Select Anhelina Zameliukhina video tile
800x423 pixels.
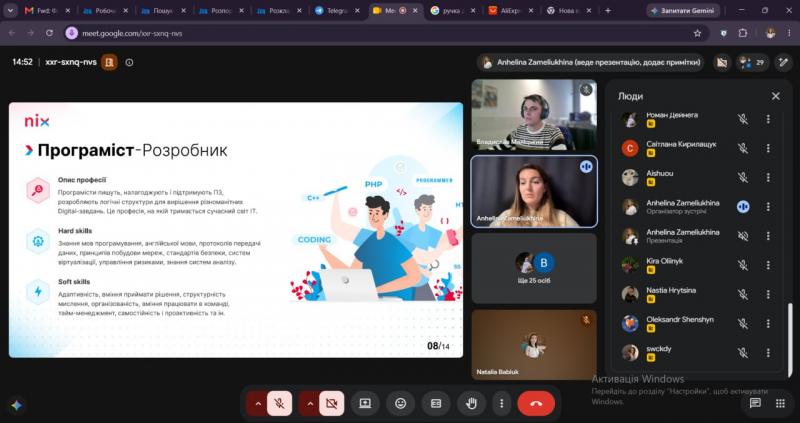click(534, 191)
